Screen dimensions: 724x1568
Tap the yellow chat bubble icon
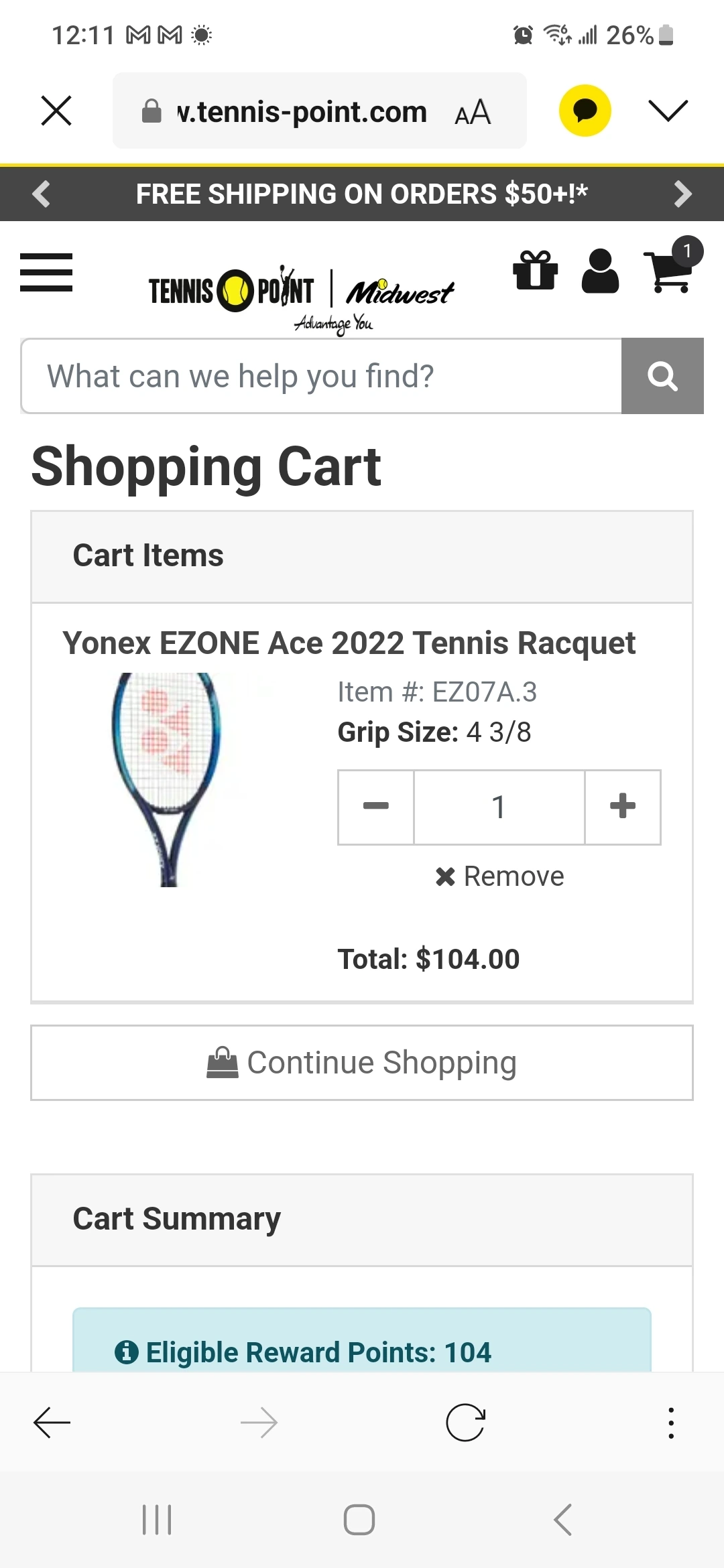point(585,111)
